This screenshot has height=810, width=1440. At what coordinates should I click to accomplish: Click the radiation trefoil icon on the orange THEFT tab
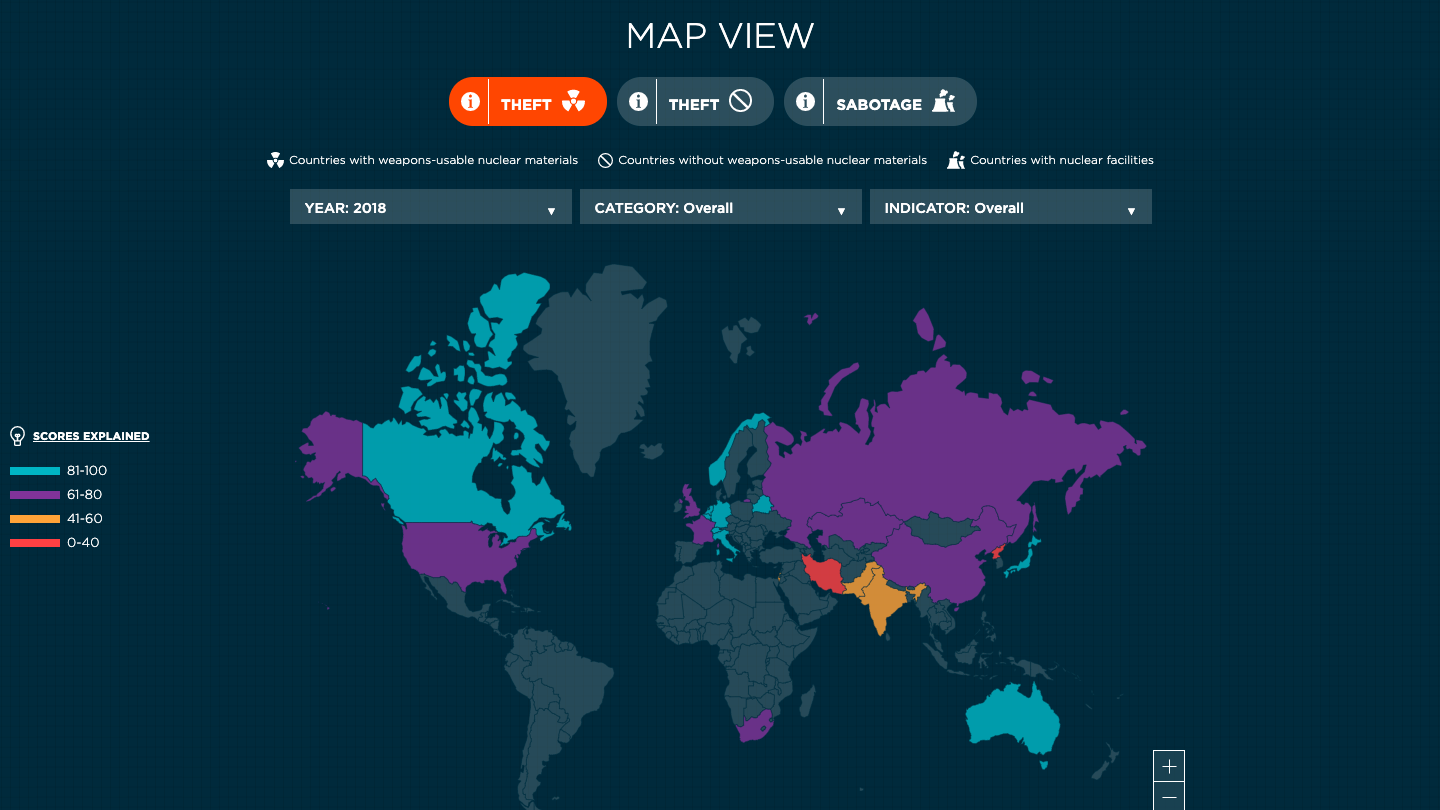click(x=573, y=102)
